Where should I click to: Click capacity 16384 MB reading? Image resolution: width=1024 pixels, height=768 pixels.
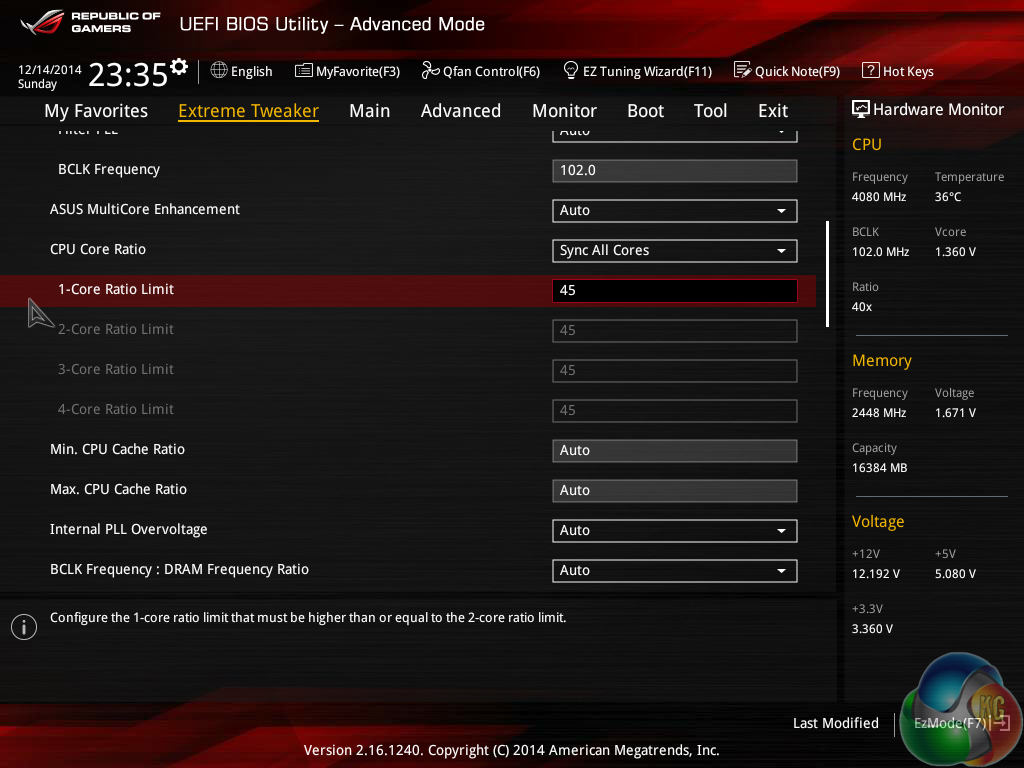click(x=879, y=468)
